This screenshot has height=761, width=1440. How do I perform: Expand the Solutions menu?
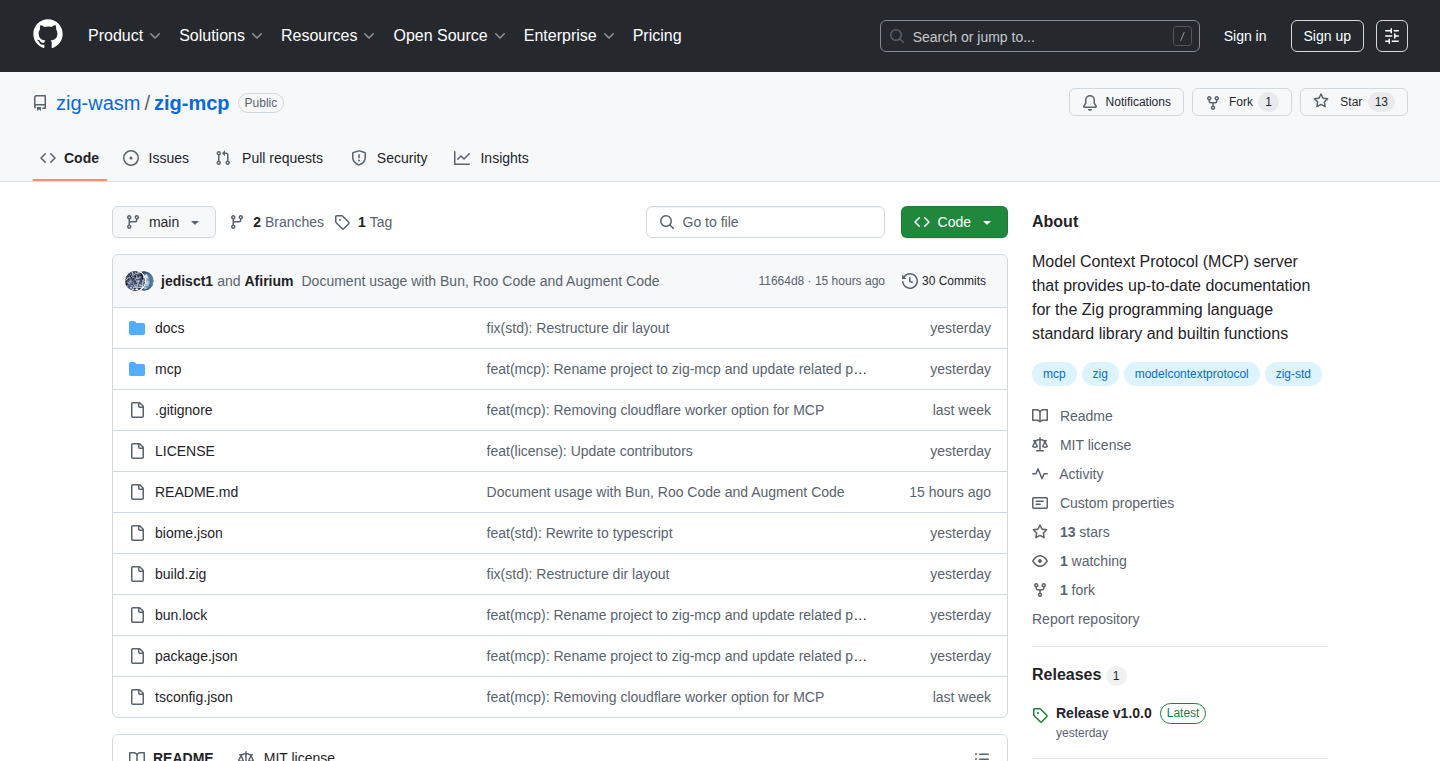point(221,36)
